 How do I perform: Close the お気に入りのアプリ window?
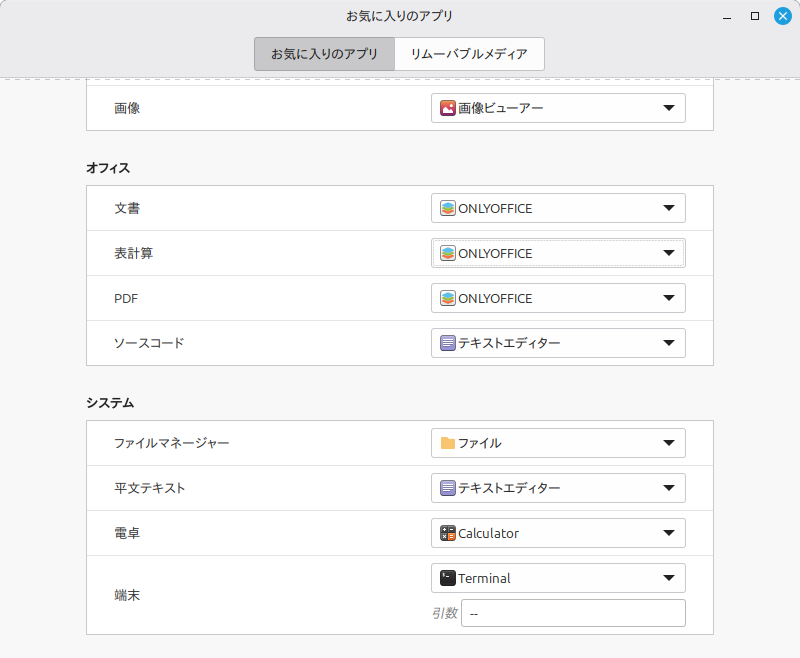point(782,16)
